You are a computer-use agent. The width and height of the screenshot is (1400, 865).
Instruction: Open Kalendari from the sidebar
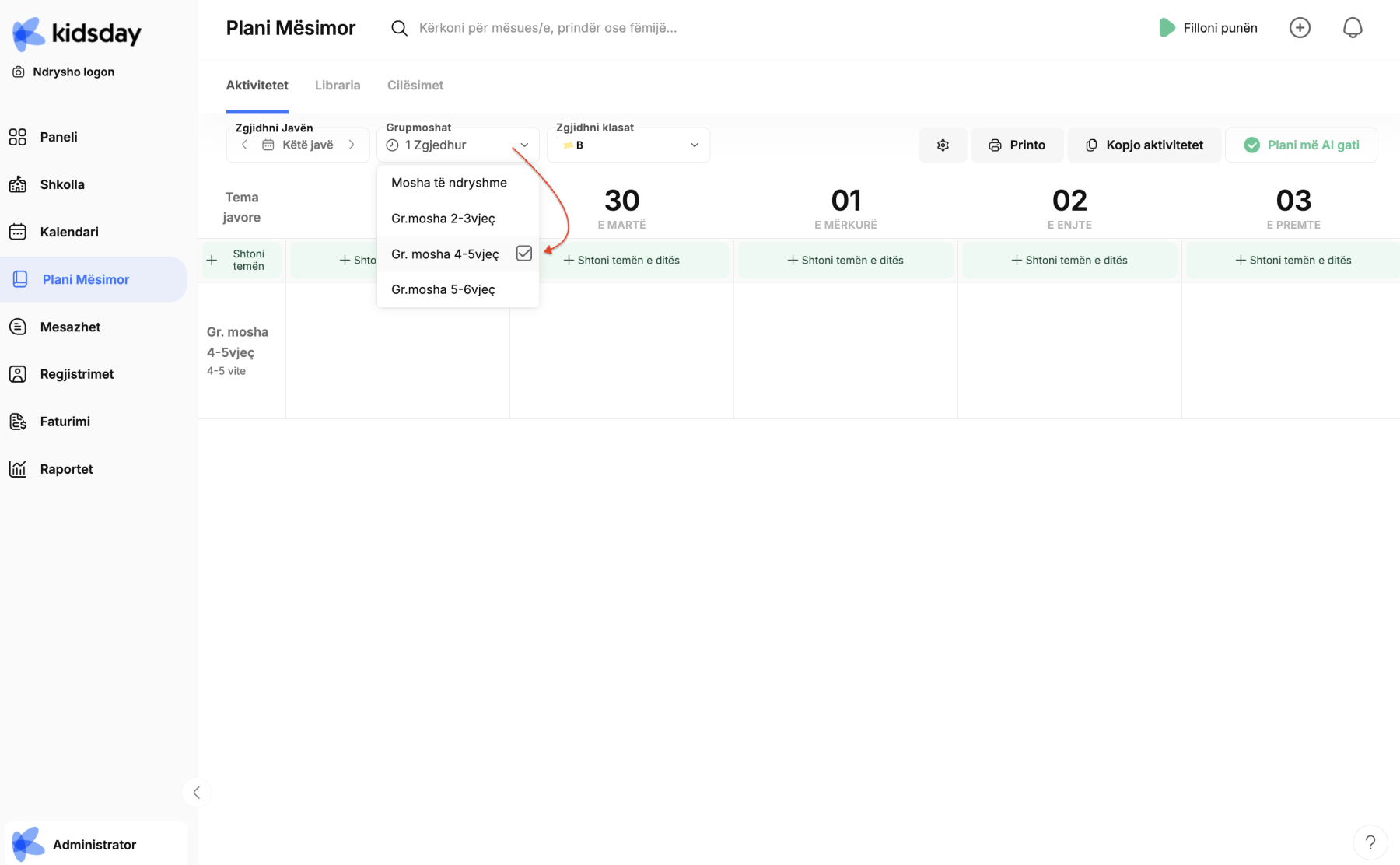coord(69,232)
